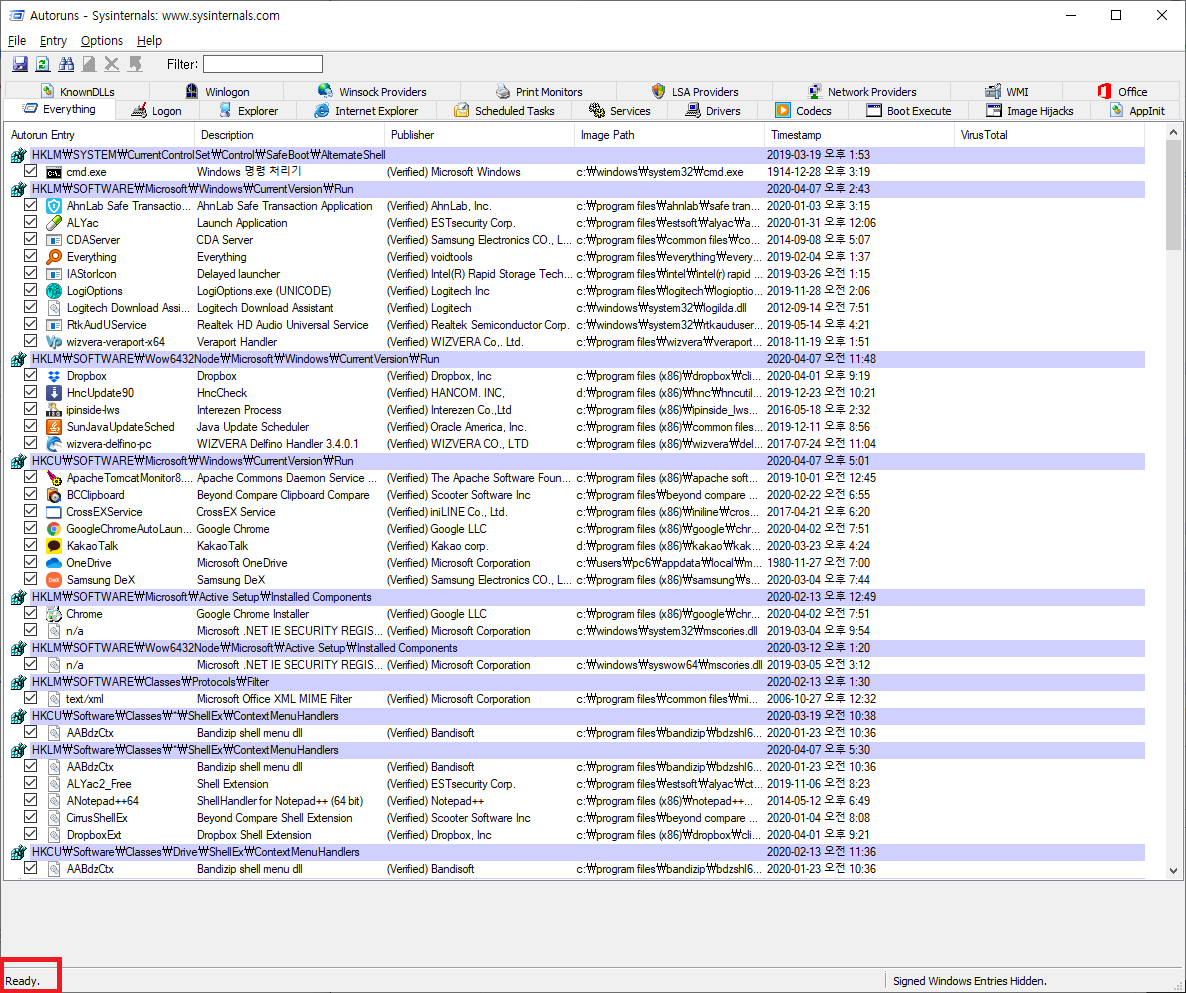Click the Delete X toolbar icon
Image resolution: width=1186 pixels, height=993 pixels.
112,64
